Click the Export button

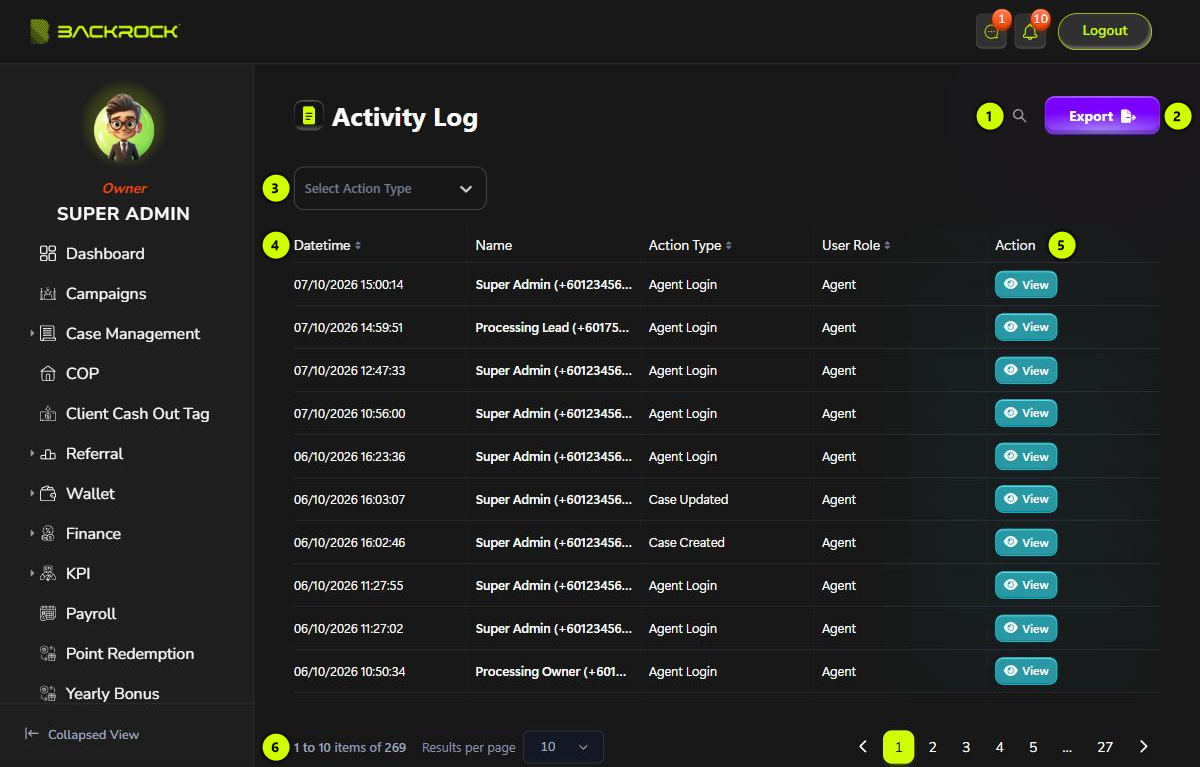tap(1102, 116)
